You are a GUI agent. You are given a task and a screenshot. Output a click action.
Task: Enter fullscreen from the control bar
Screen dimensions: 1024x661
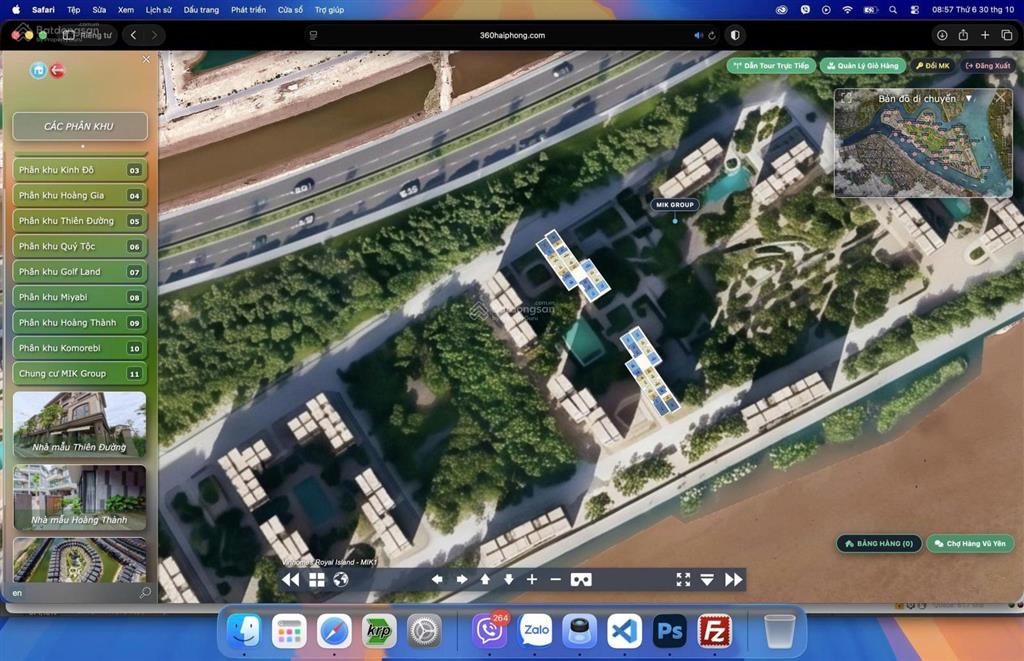(683, 579)
